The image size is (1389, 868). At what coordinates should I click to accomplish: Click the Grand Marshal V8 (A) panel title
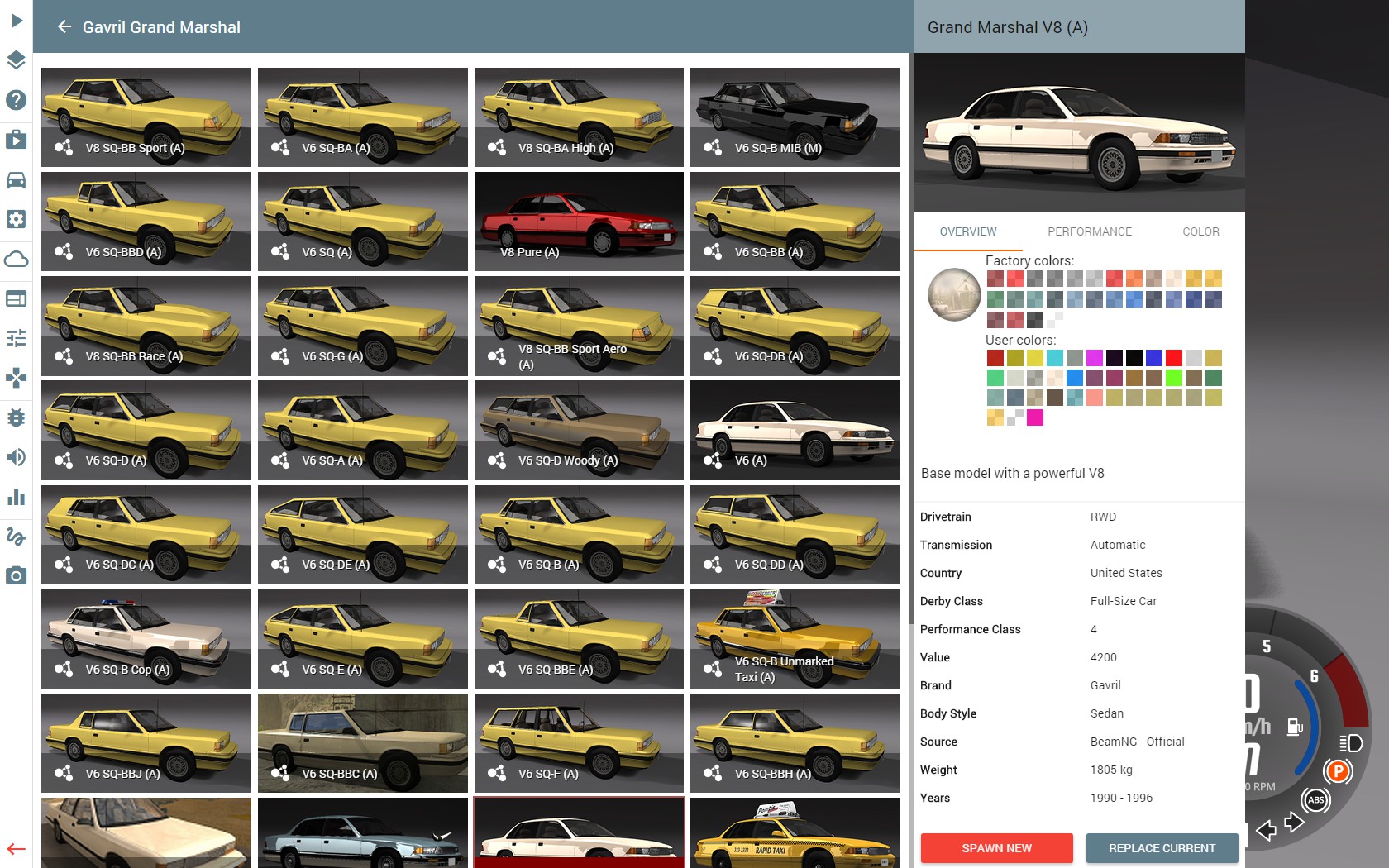pos(1008,27)
